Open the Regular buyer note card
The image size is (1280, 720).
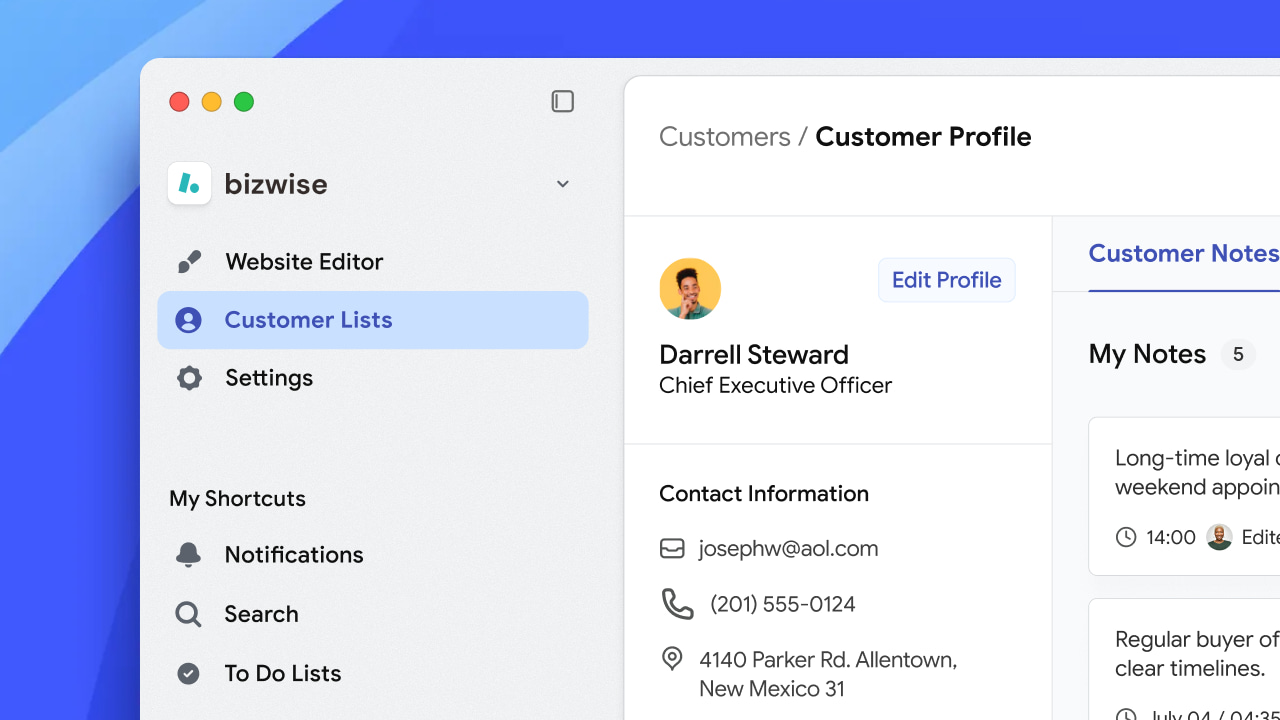[1184, 659]
